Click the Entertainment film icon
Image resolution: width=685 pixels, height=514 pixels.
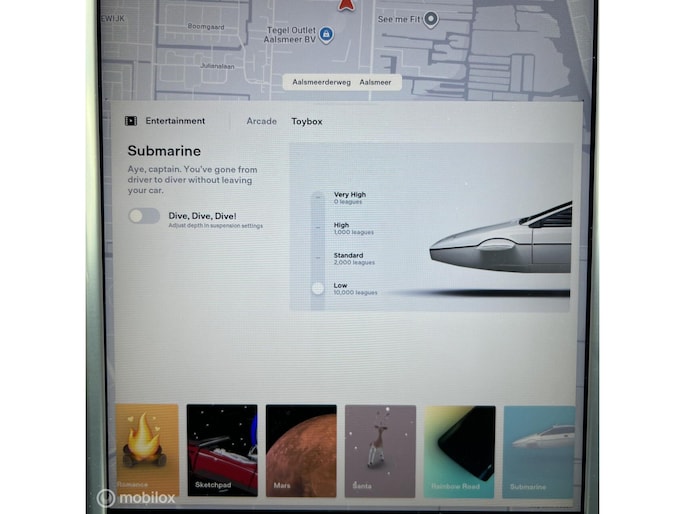coord(131,121)
